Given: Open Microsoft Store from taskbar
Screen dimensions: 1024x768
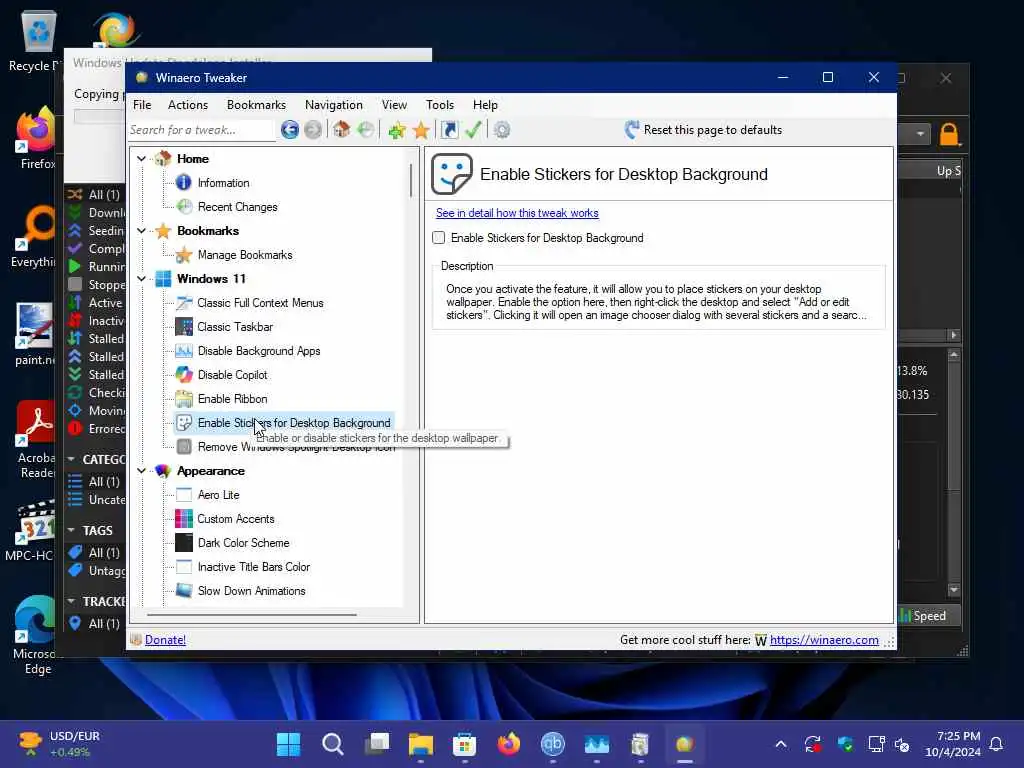Looking at the screenshot, I should [464, 744].
